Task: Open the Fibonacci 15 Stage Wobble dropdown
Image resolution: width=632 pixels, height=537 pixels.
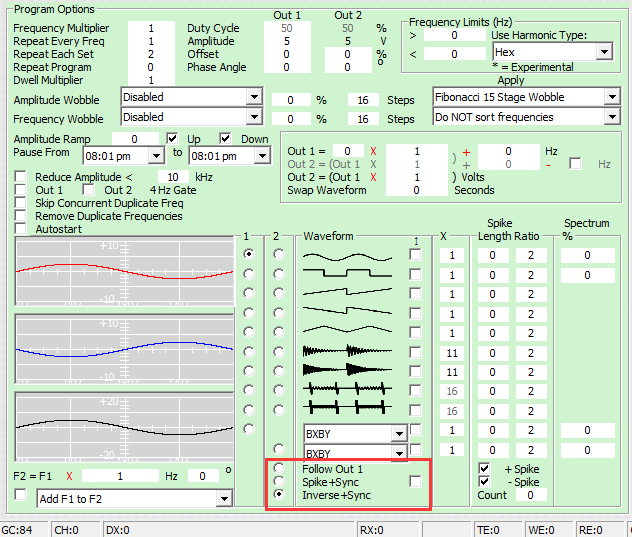Action: (x=611, y=97)
